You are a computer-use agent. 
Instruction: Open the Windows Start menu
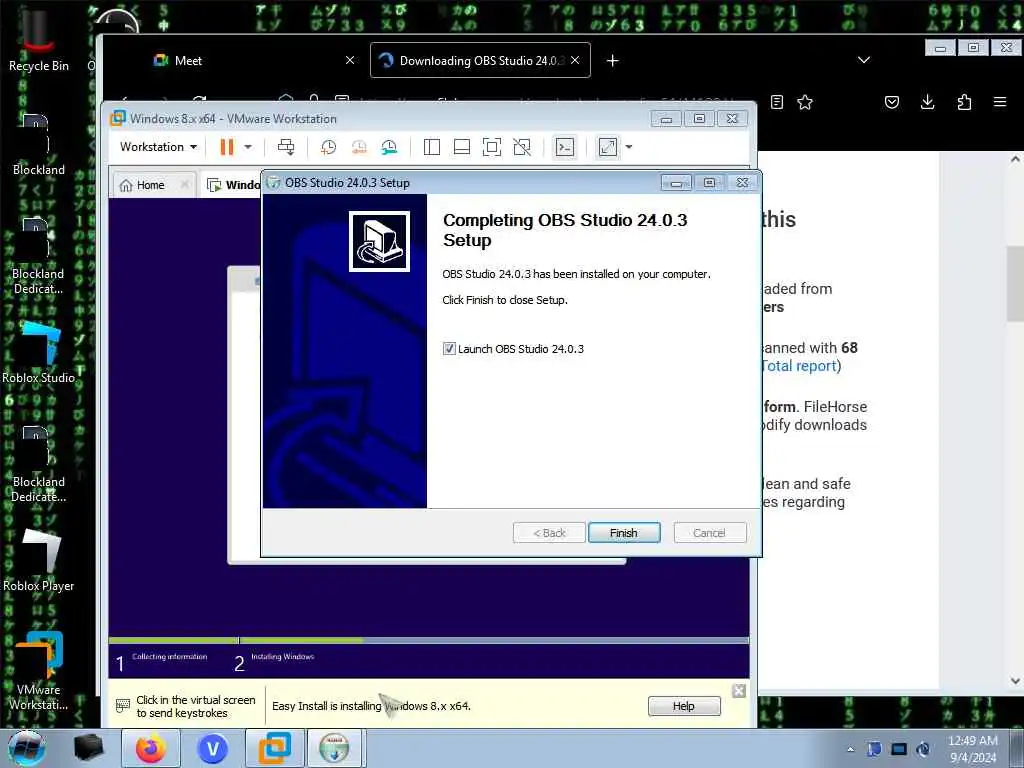pyautogui.click(x=26, y=748)
